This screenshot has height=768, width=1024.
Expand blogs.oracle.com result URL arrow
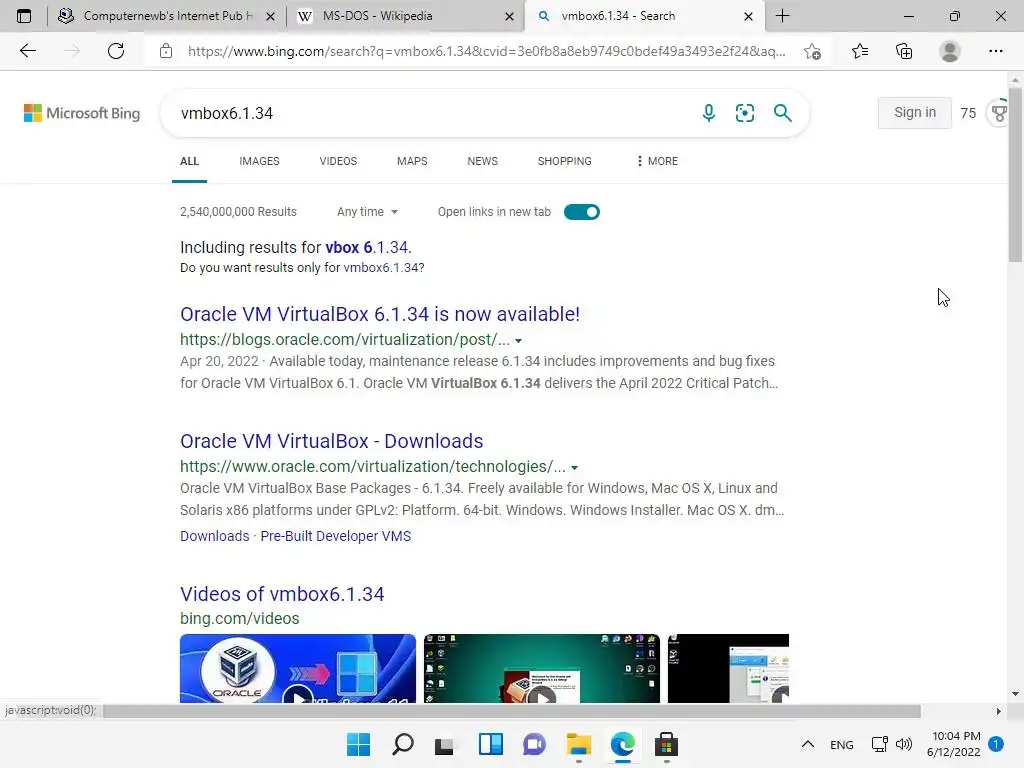pyautogui.click(x=519, y=341)
